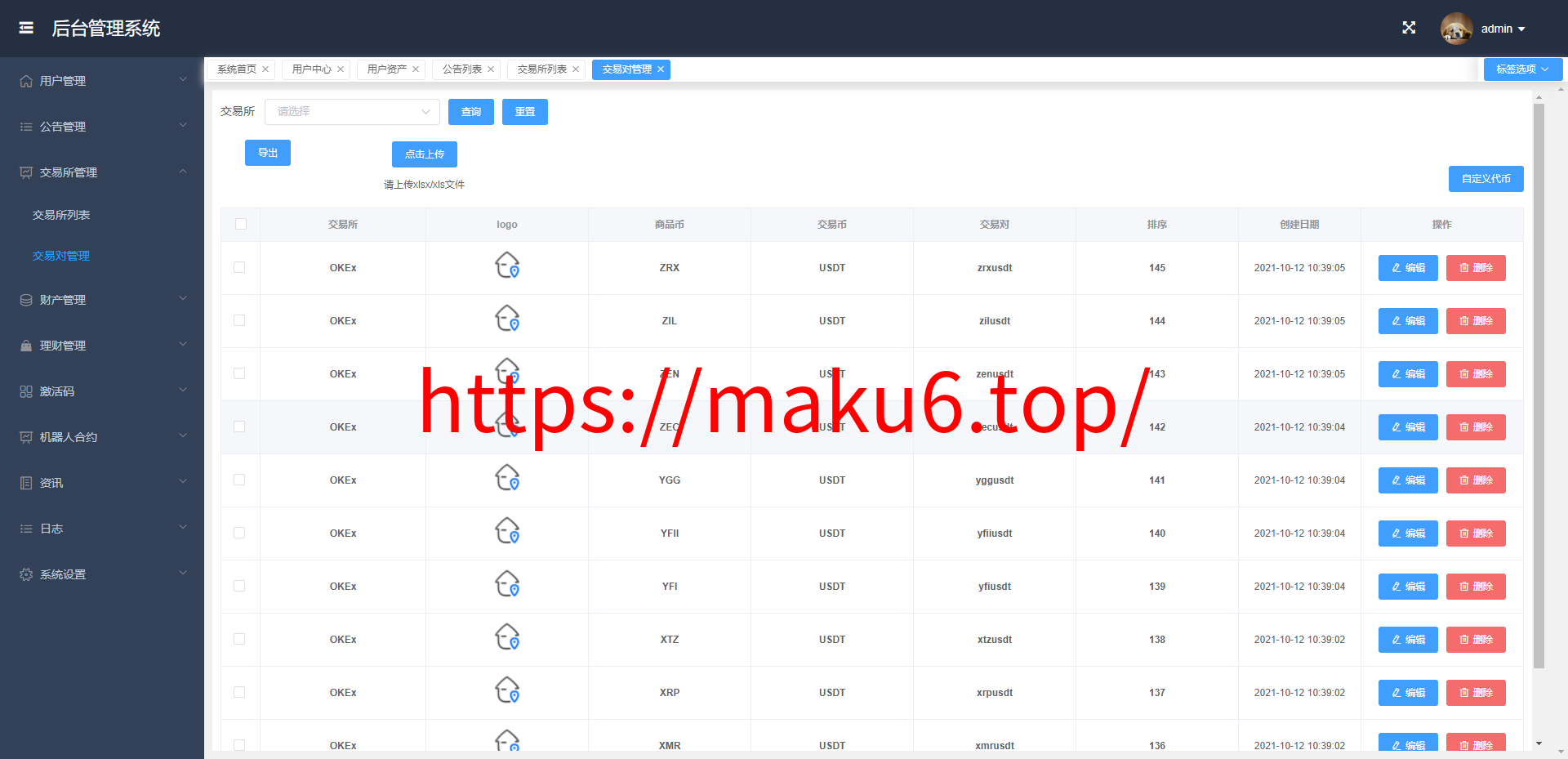1568x759 pixels.
Task: Click the 机器人合约 icon
Action: (x=26, y=437)
